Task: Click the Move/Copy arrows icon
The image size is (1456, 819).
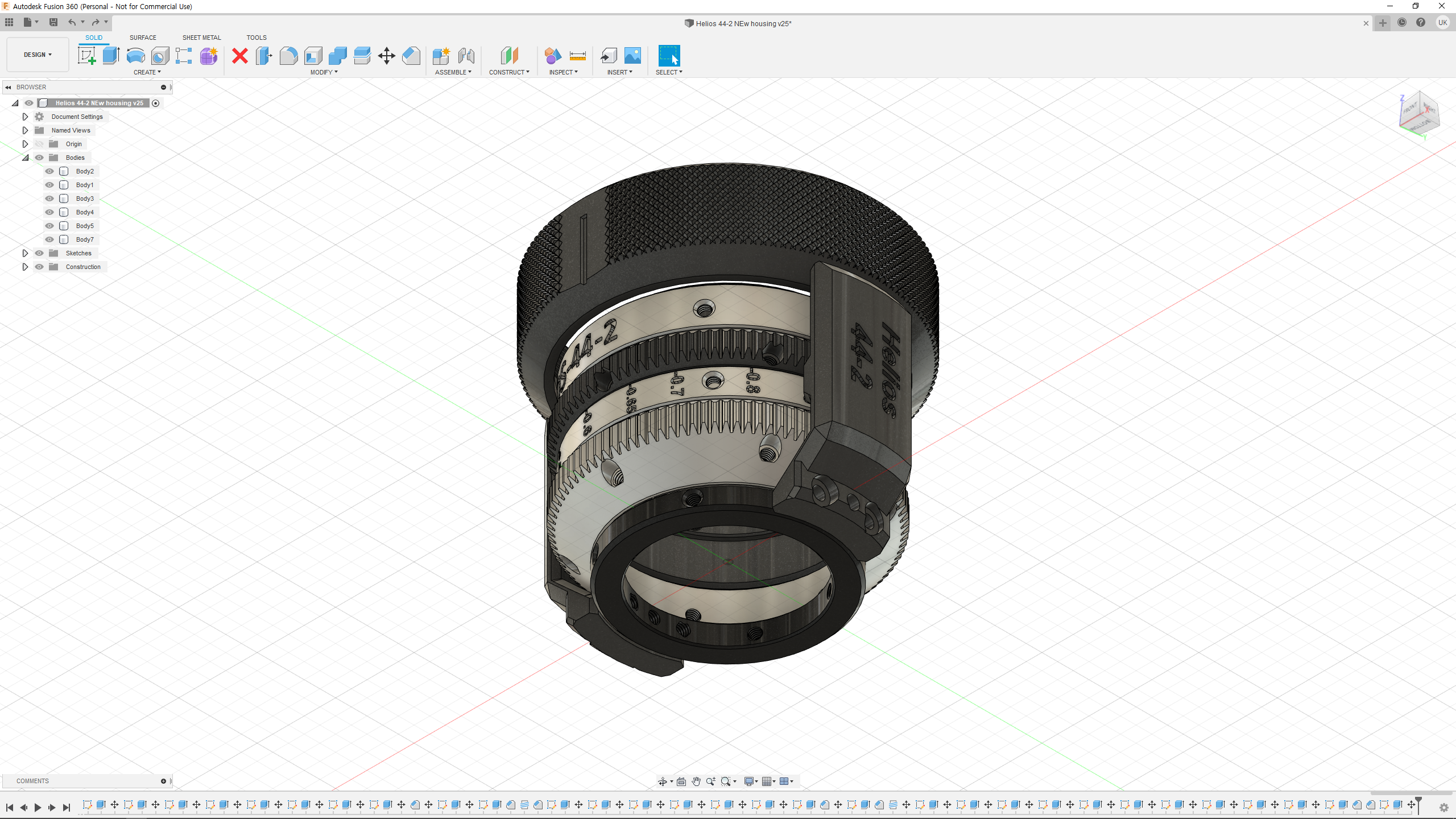Action: (x=386, y=56)
